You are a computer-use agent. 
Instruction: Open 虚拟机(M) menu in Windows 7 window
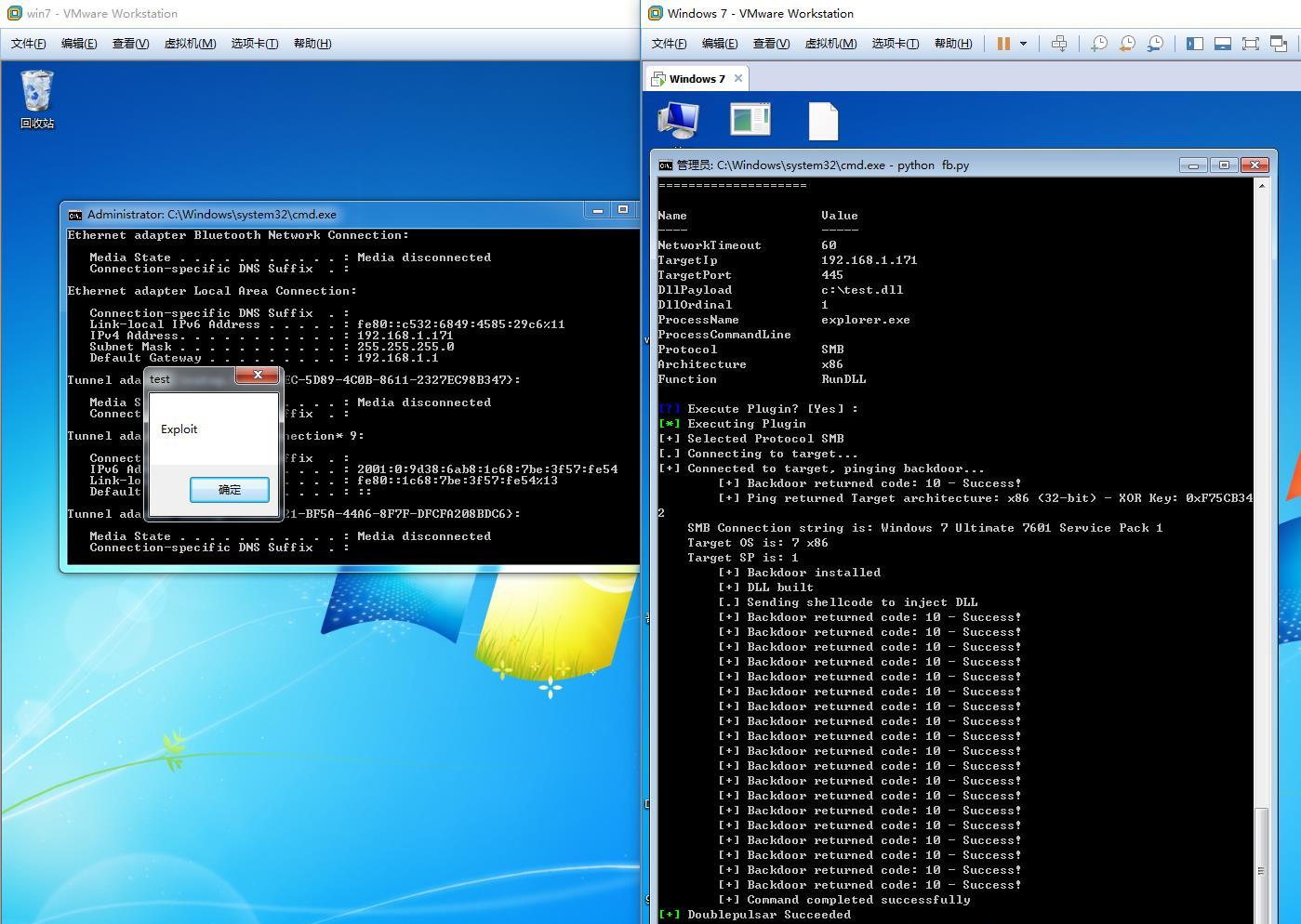coord(830,44)
